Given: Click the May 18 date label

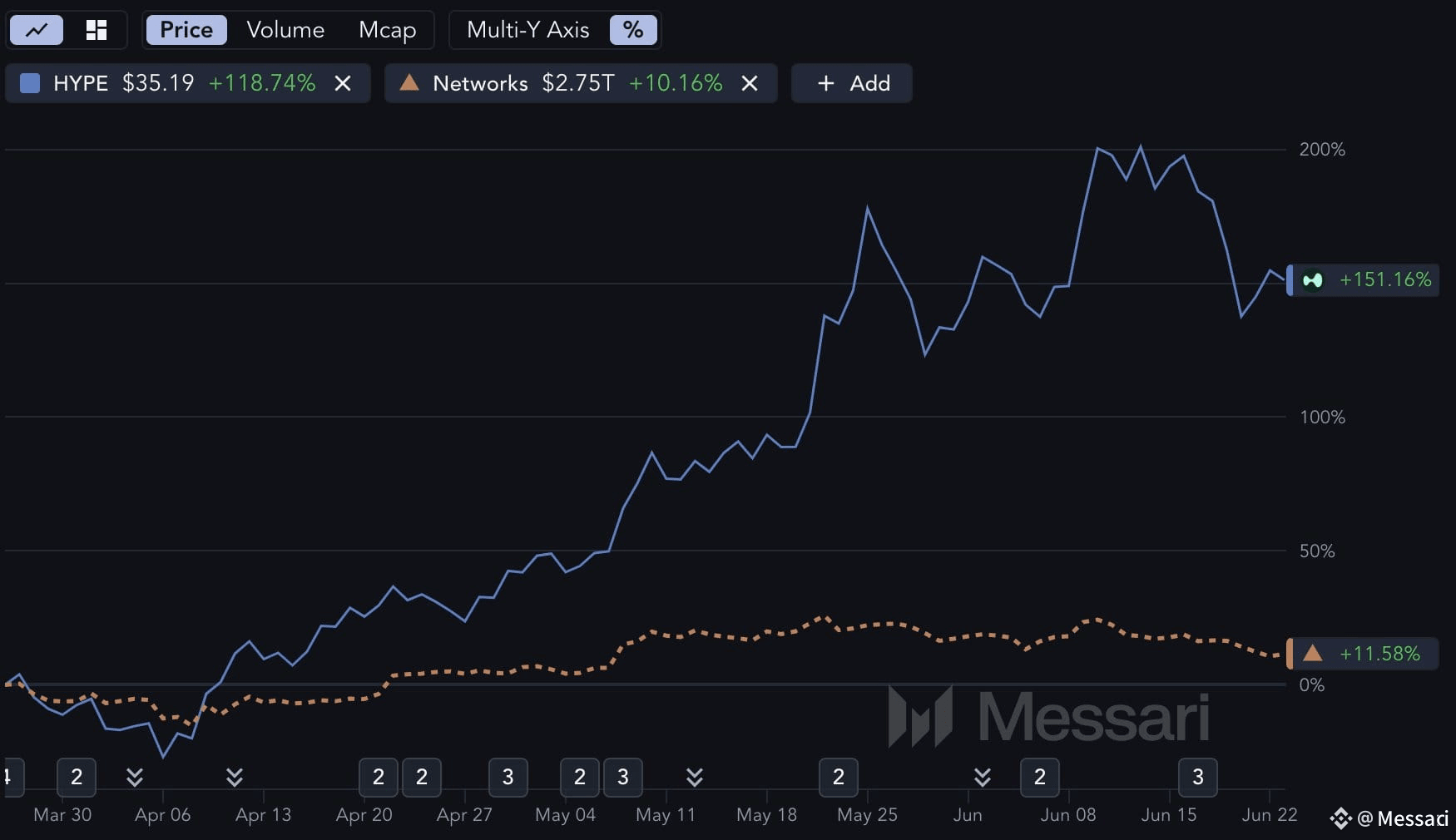Looking at the screenshot, I should tap(767, 815).
